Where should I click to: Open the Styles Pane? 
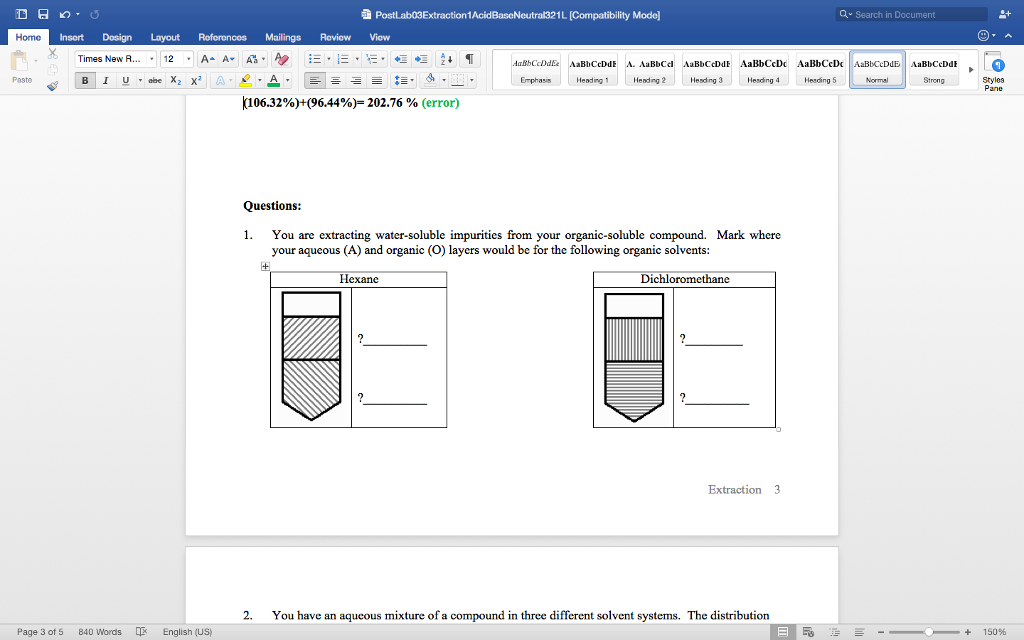coord(993,70)
